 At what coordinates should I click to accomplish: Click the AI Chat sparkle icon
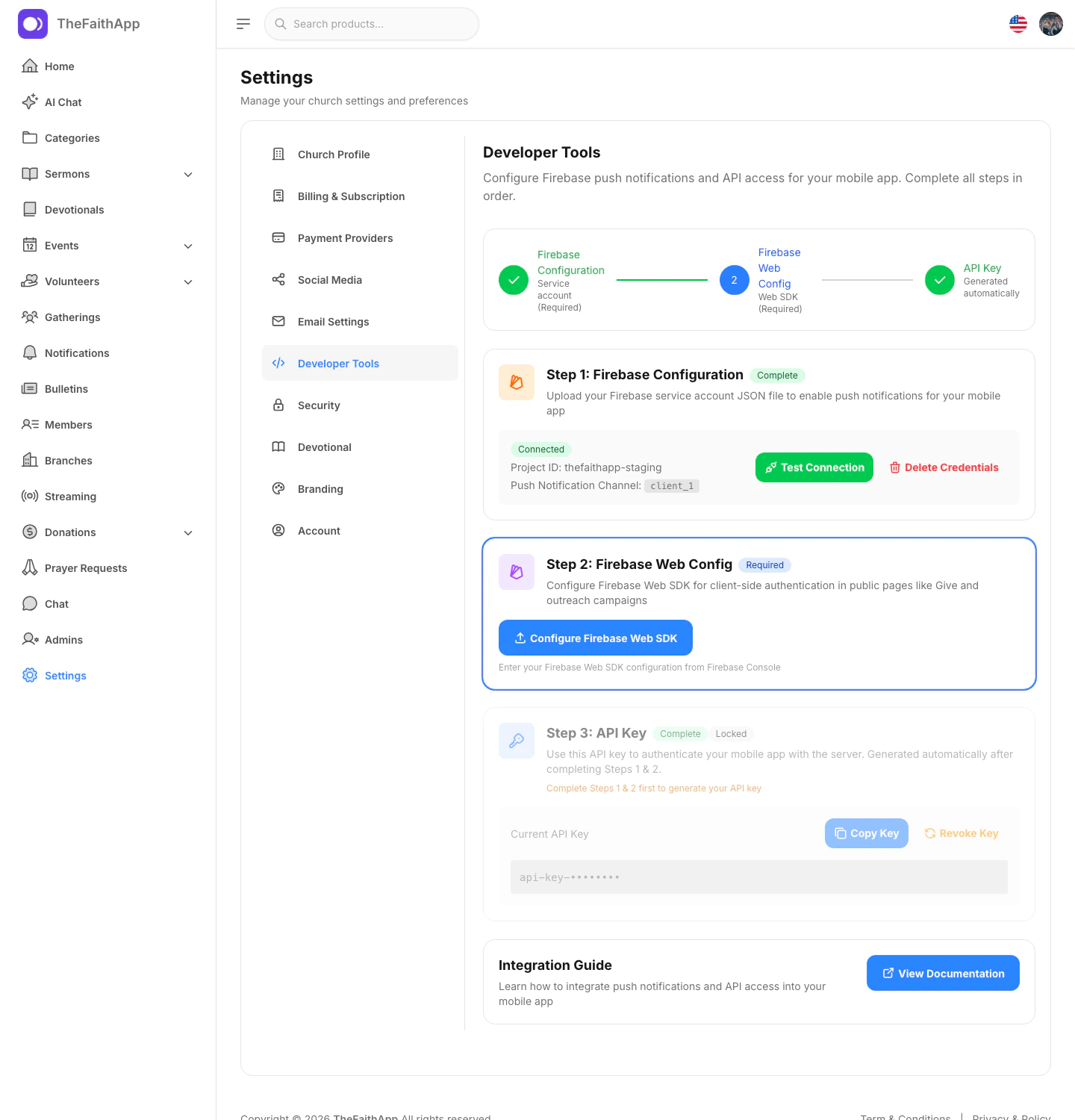(x=30, y=102)
